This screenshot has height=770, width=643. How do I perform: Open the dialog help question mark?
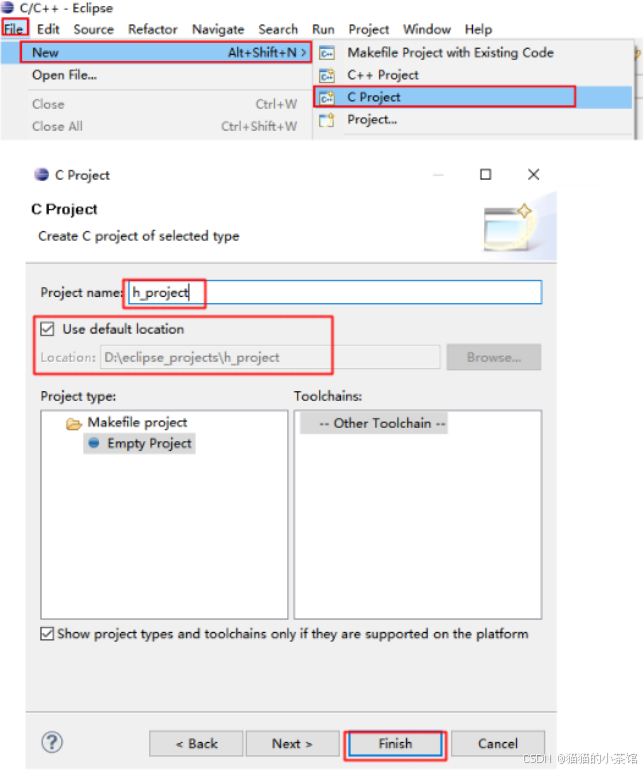[x=52, y=742]
